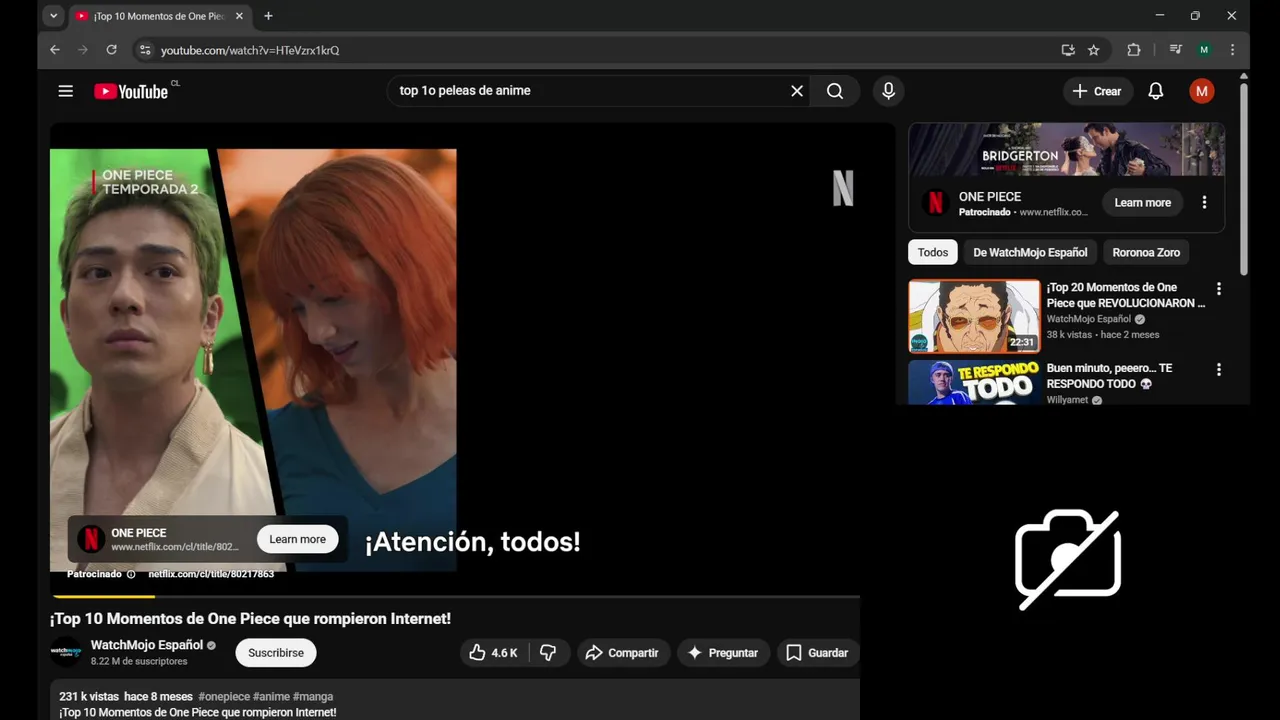Open the YouTube hamburger guide menu
1280x720 pixels.
tap(66, 91)
